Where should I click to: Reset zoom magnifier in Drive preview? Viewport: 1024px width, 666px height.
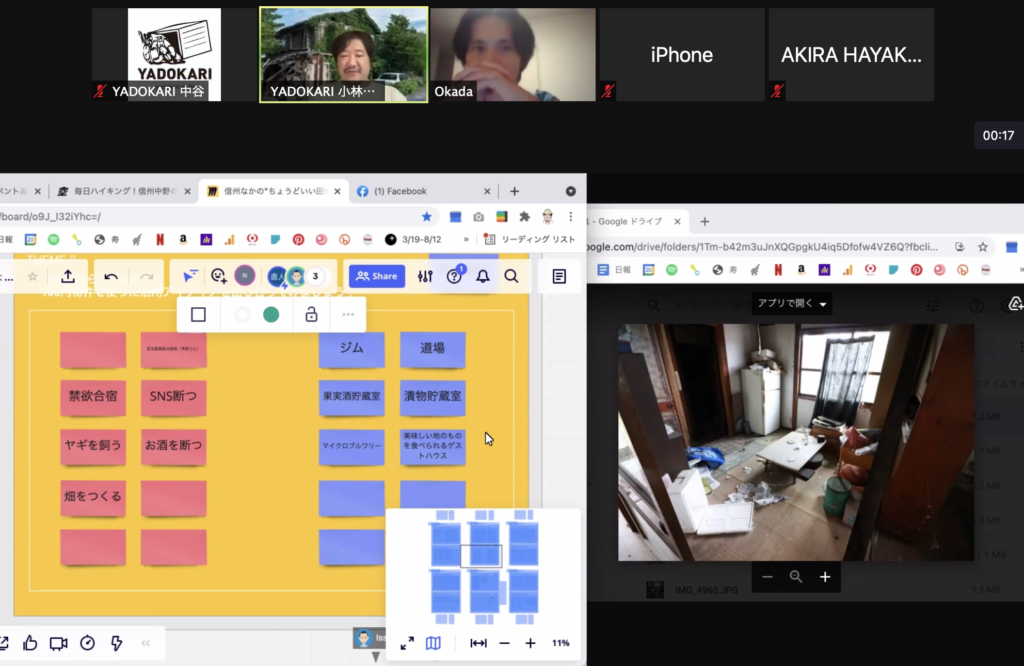click(796, 577)
